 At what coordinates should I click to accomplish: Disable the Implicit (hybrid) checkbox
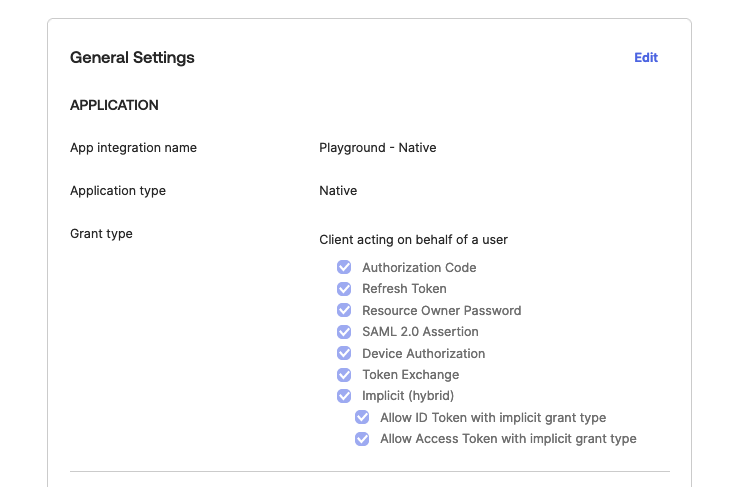tap(344, 396)
